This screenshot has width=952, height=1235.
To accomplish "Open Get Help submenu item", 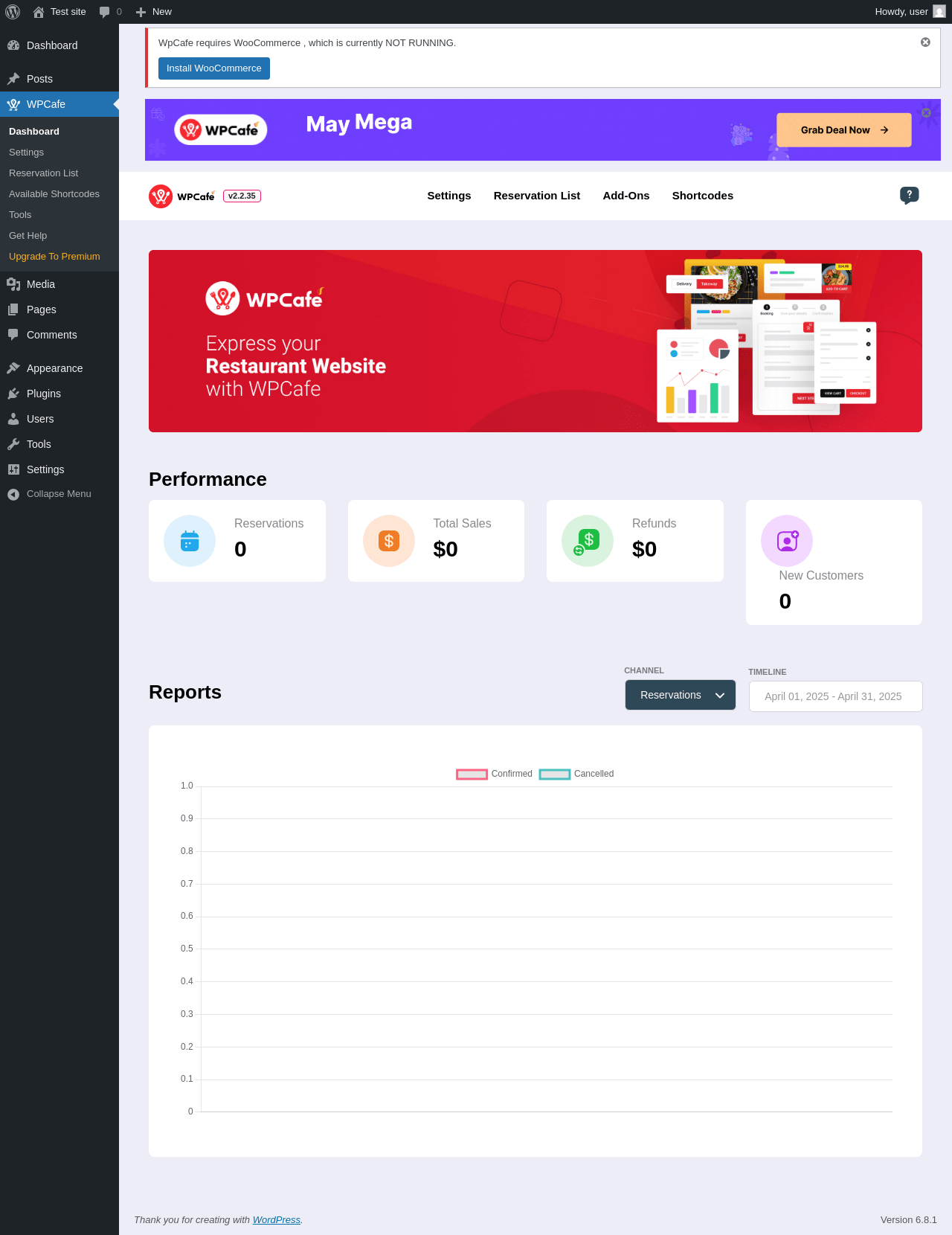I will [59, 236].
